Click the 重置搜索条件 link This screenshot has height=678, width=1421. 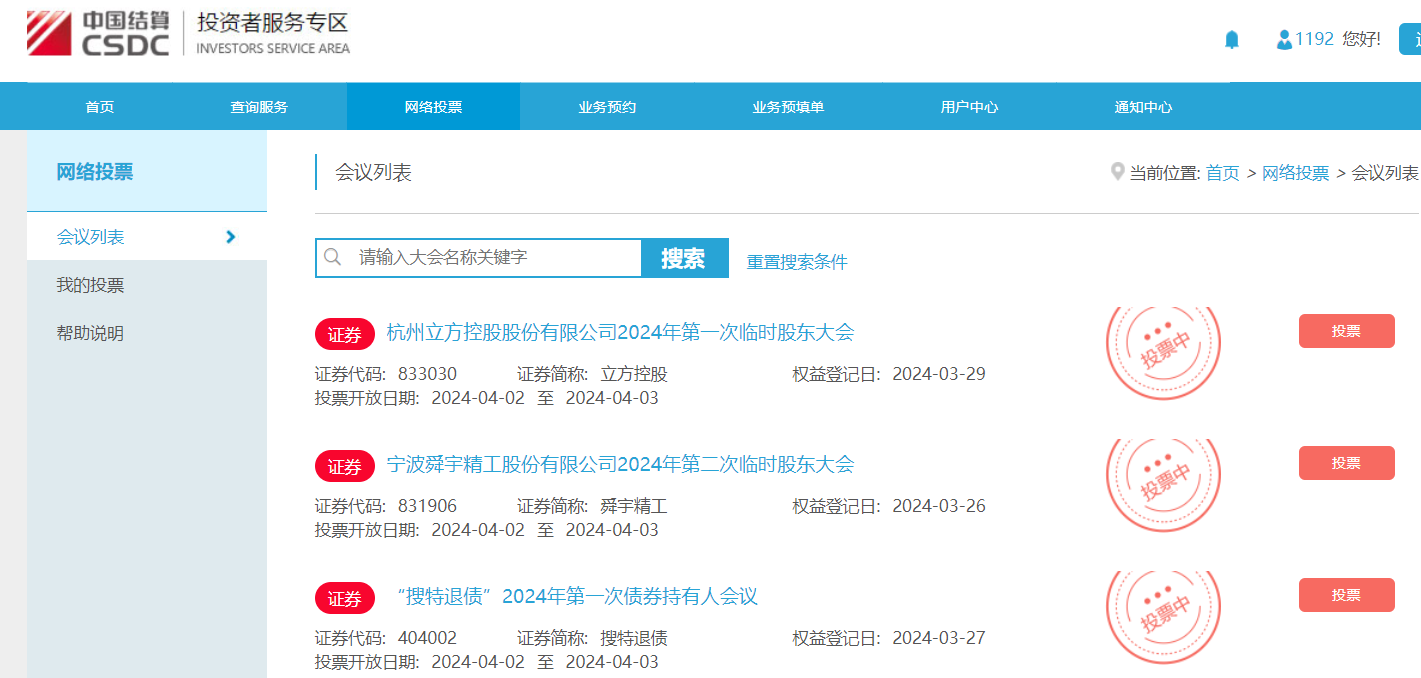[x=797, y=262]
